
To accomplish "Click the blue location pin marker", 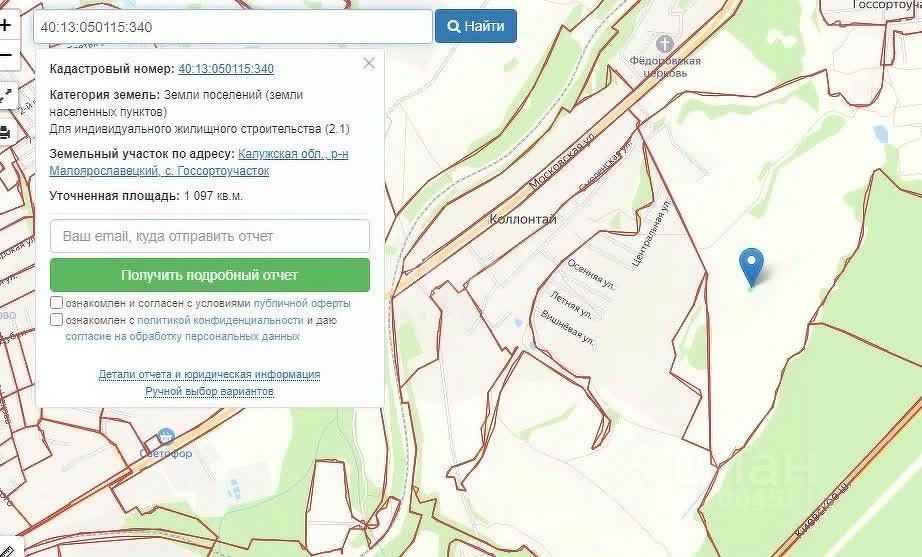I will coord(751,268).
